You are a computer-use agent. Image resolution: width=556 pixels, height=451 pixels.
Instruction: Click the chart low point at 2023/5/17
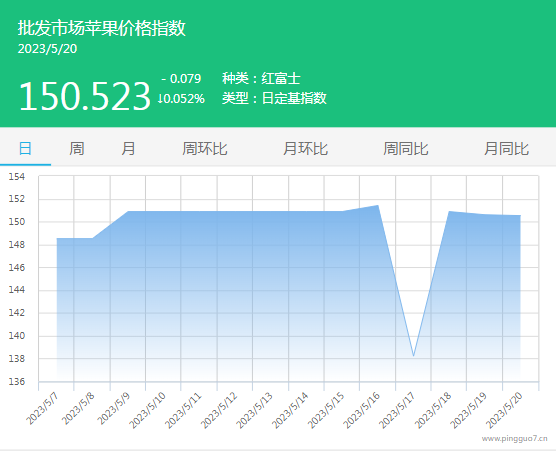point(413,356)
